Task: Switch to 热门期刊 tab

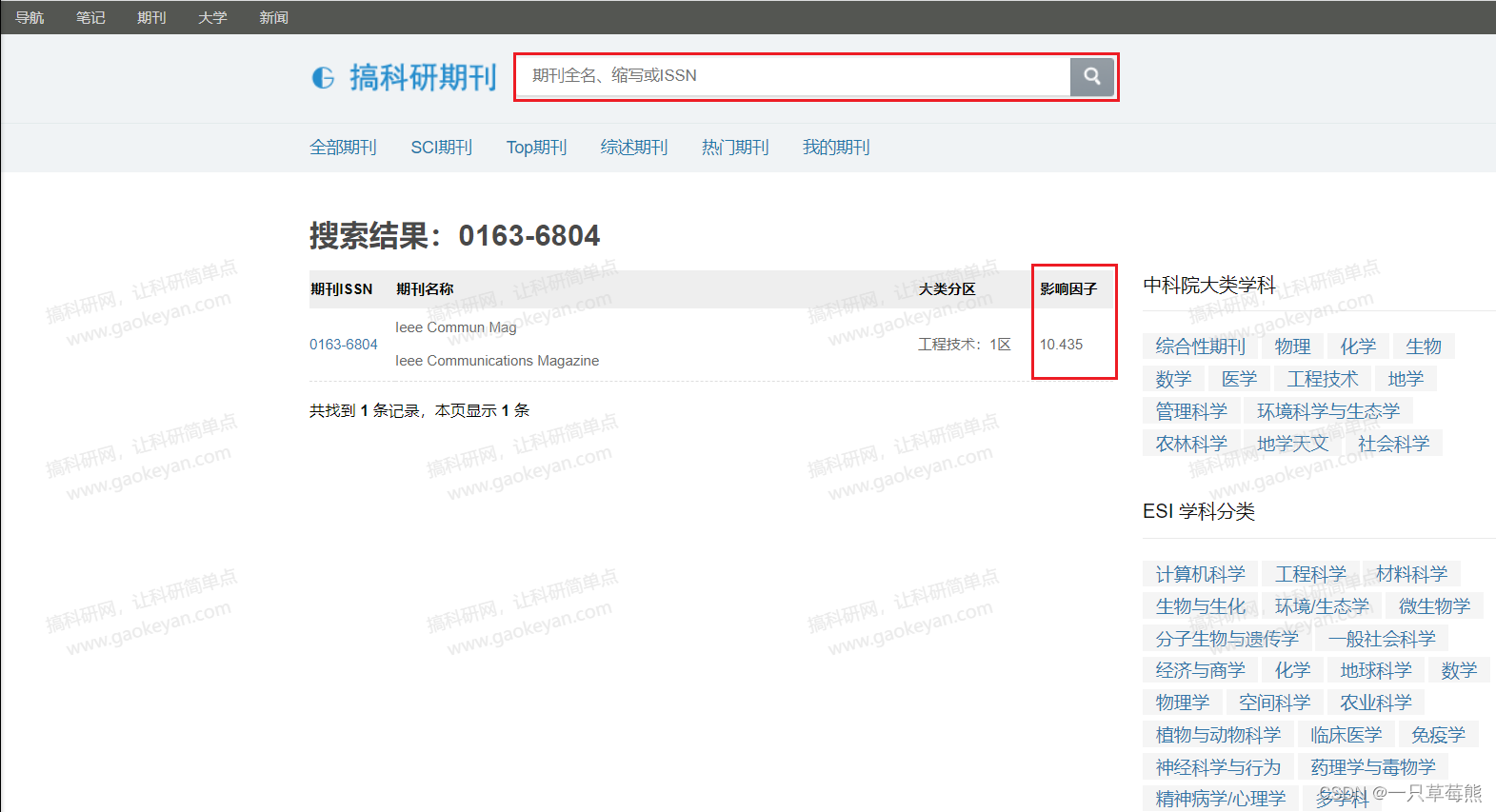Action: (x=735, y=148)
